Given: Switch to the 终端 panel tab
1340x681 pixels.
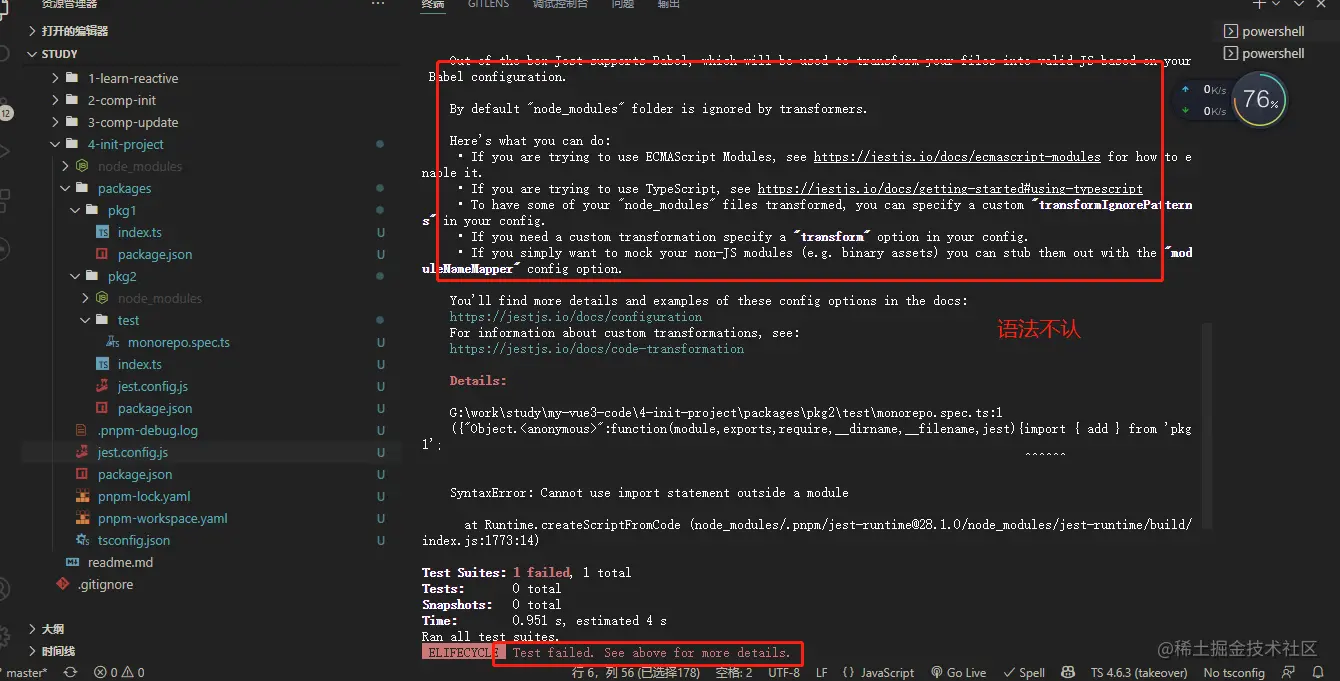Looking at the screenshot, I should pyautogui.click(x=433, y=4).
